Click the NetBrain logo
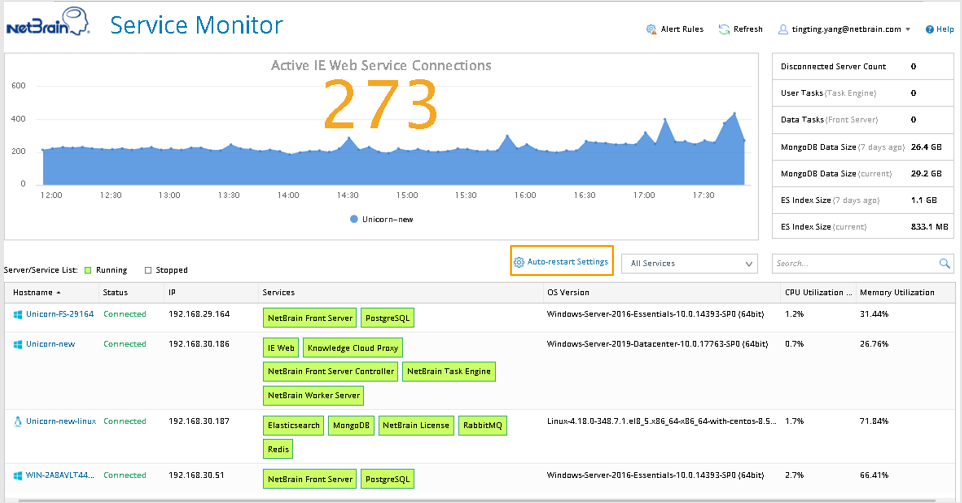 [48, 23]
